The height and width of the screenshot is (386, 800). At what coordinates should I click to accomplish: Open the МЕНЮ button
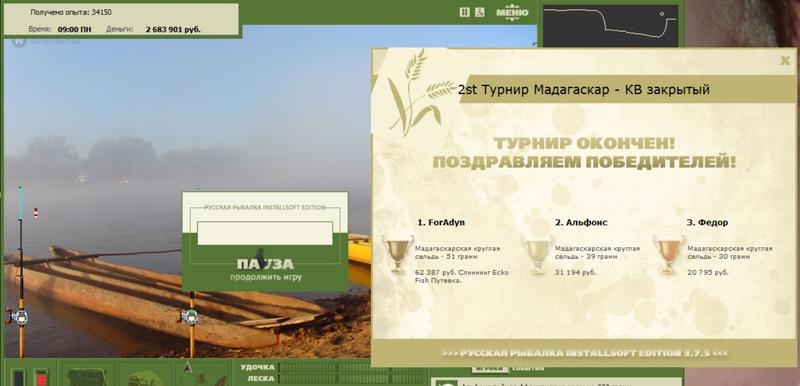coord(512,12)
